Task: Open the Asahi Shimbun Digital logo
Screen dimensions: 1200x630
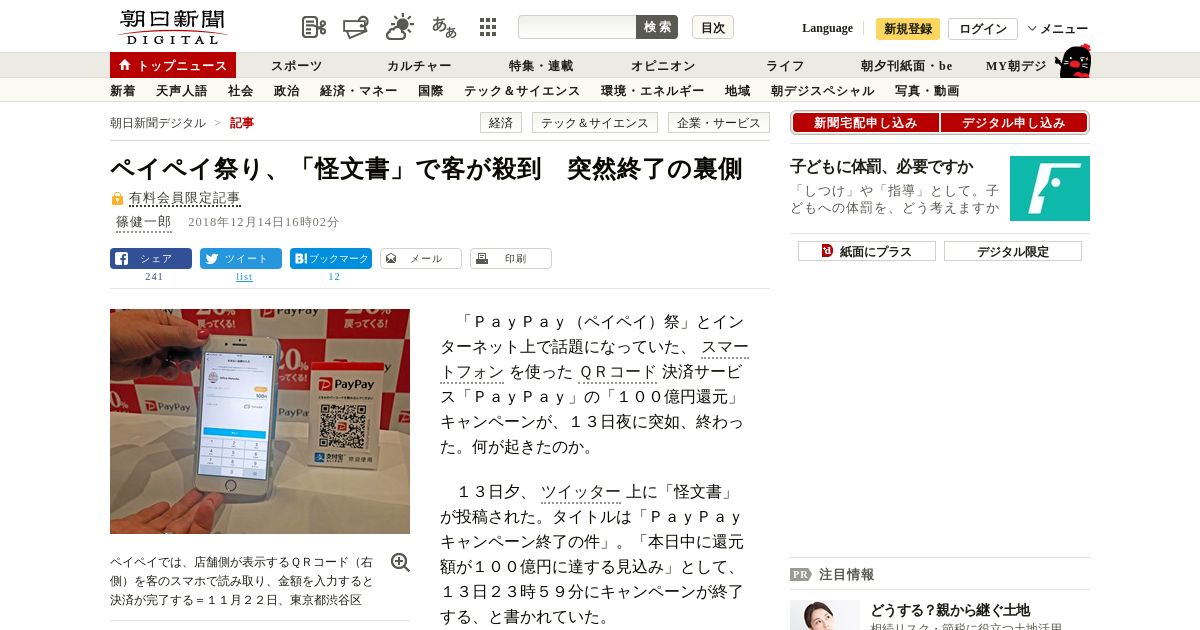Action: (173, 27)
